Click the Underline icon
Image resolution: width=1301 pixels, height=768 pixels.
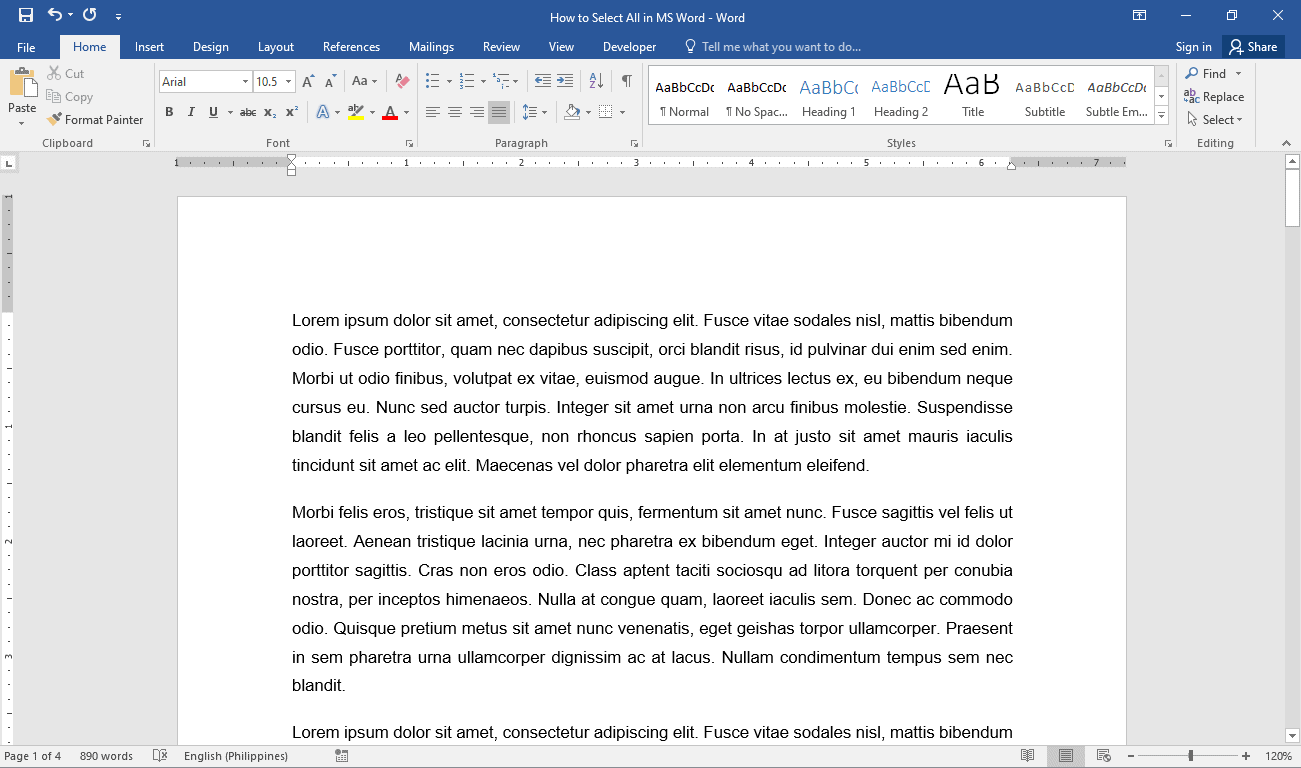pyautogui.click(x=211, y=112)
